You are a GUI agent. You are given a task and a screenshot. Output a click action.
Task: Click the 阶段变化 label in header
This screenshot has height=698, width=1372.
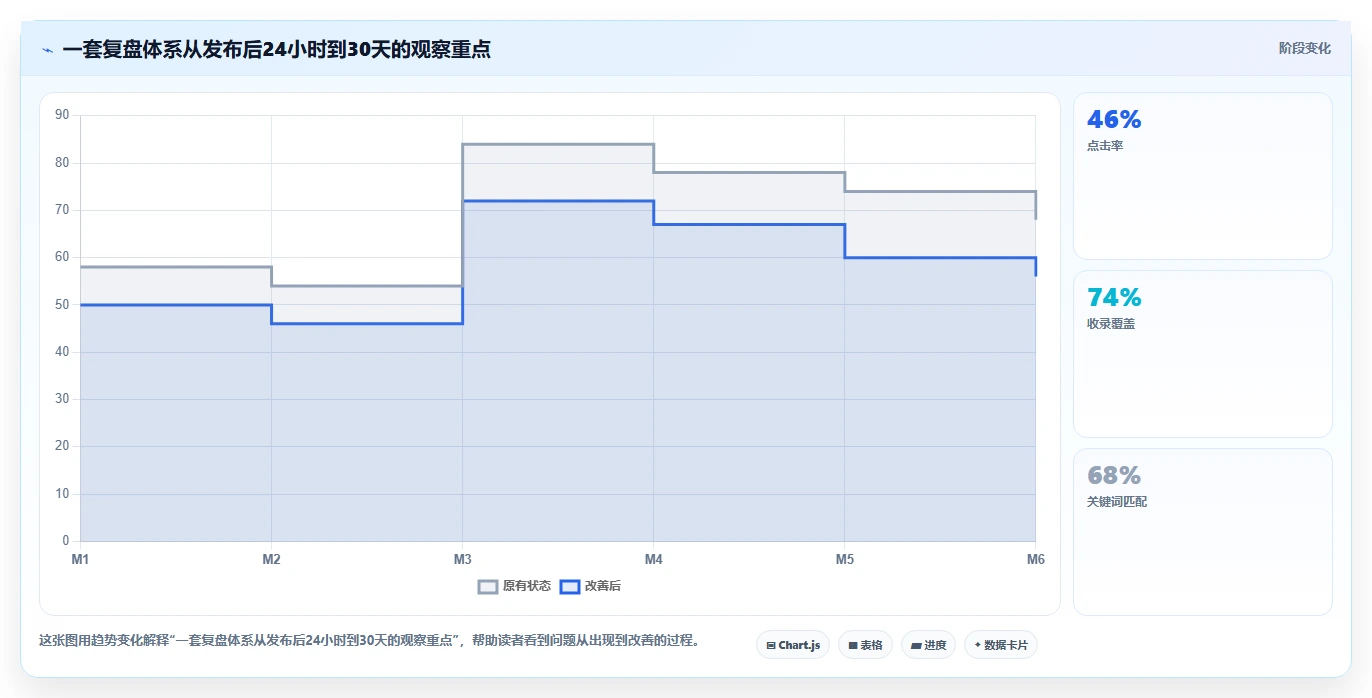tap(1305, 48)
